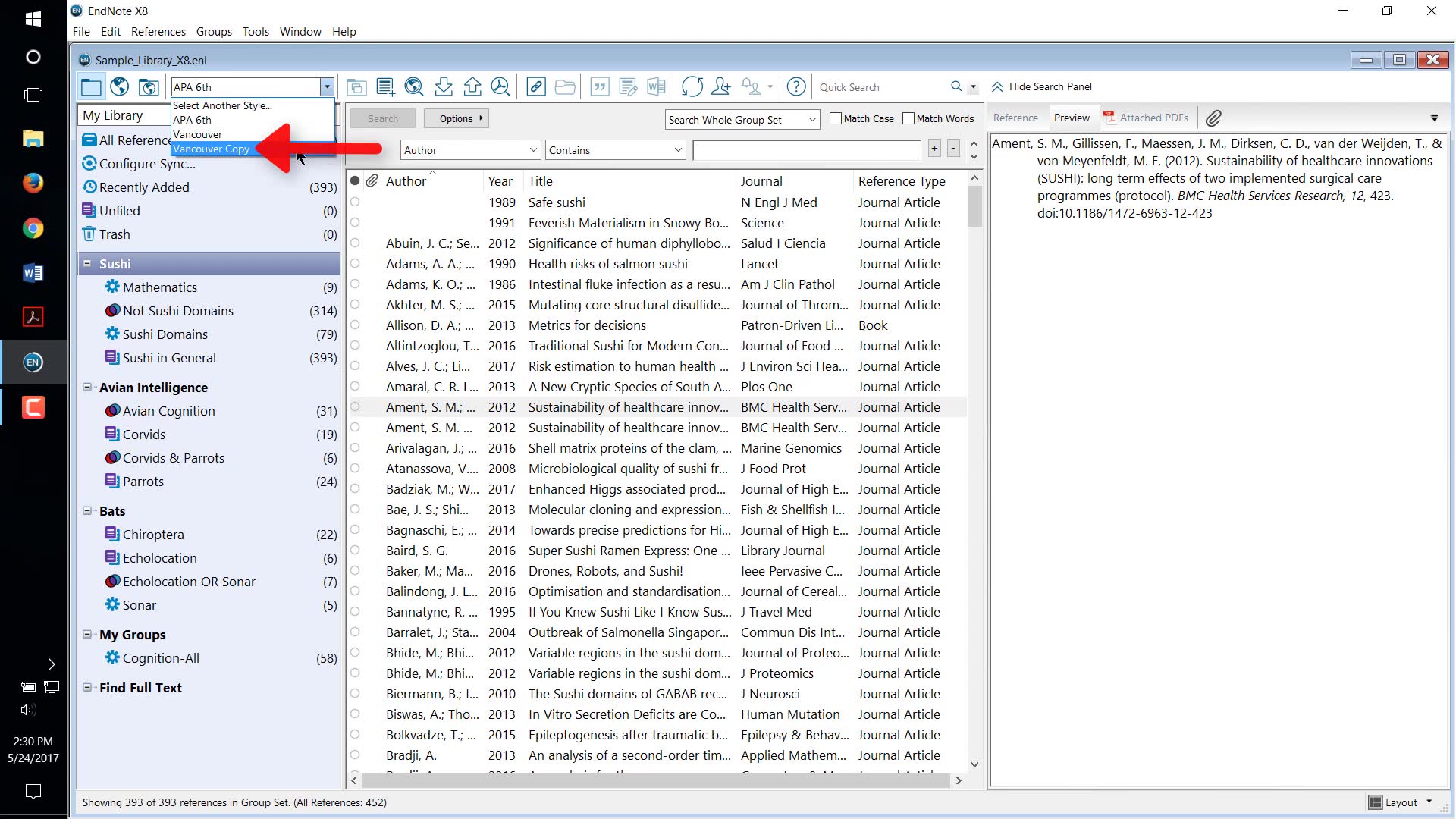Open the References menu
The height and width of the screenshot is (819, 1456).
tap(158, 31)
